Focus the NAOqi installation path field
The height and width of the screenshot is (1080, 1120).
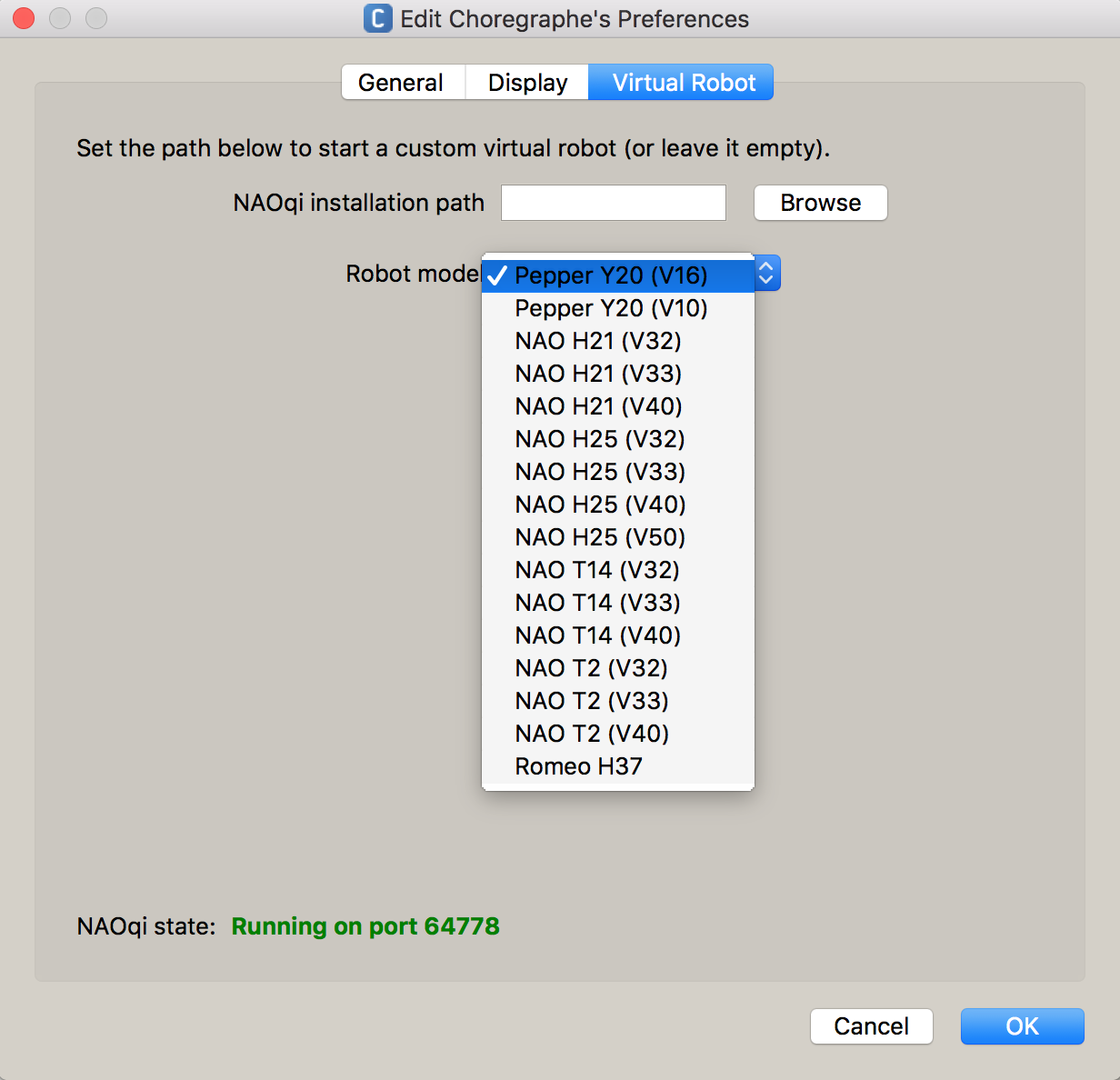click(x=614, y=203)
